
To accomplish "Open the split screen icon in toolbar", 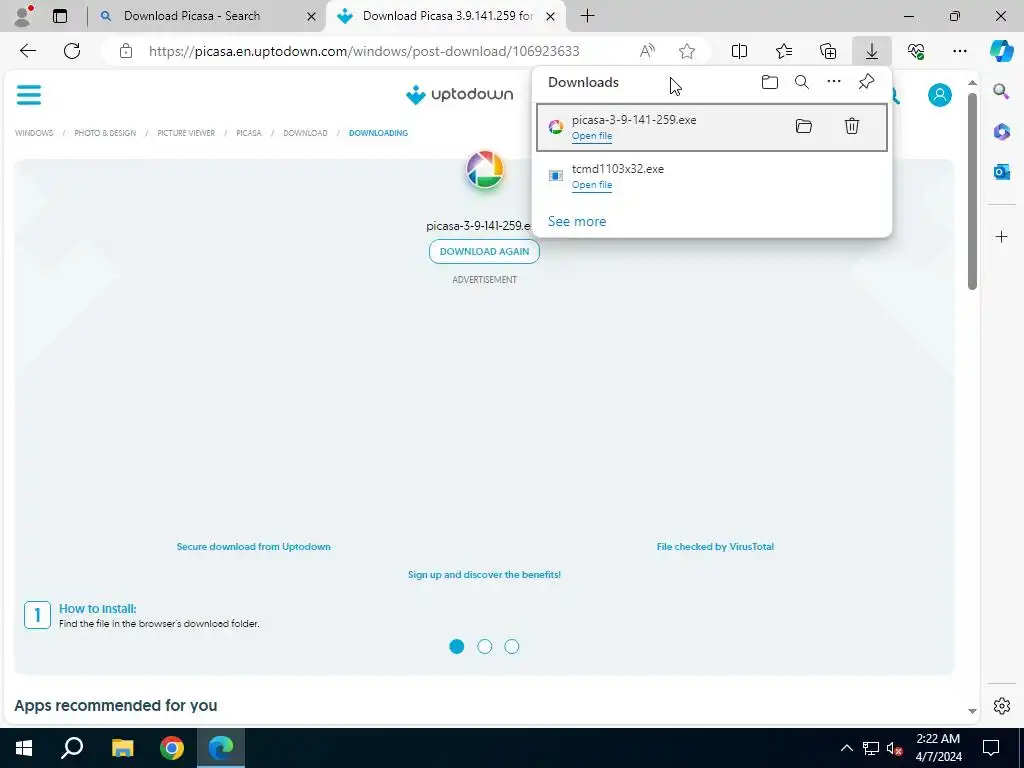I will coord(739,51).
